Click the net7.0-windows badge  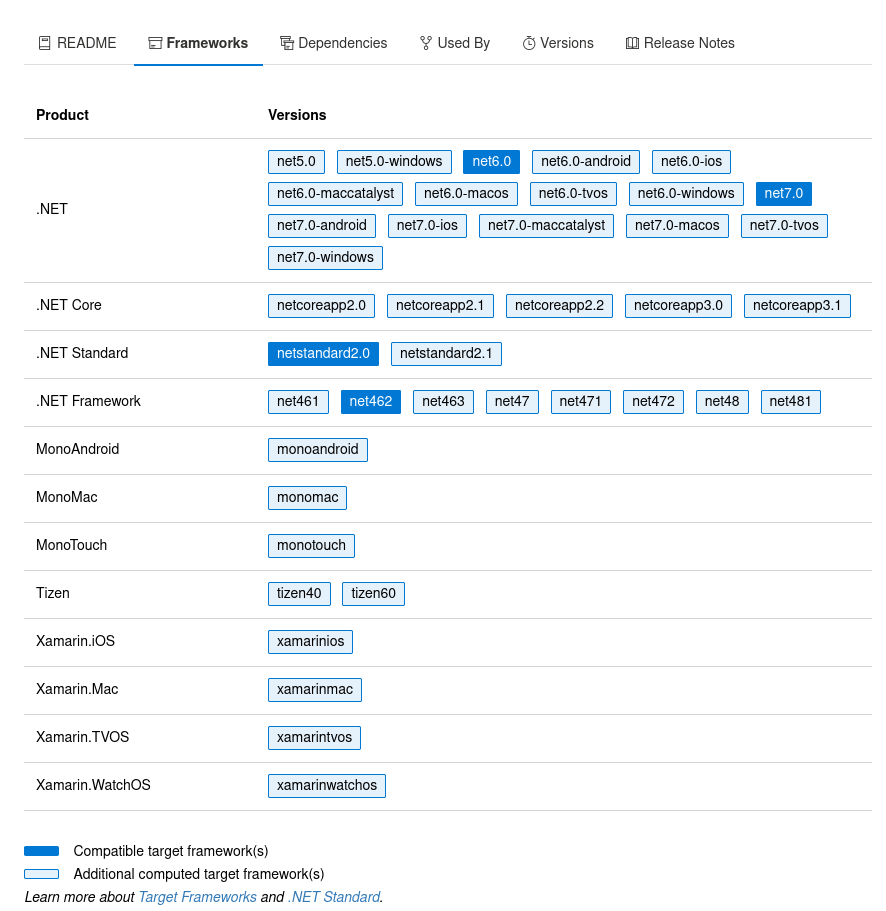click(325, 257)
